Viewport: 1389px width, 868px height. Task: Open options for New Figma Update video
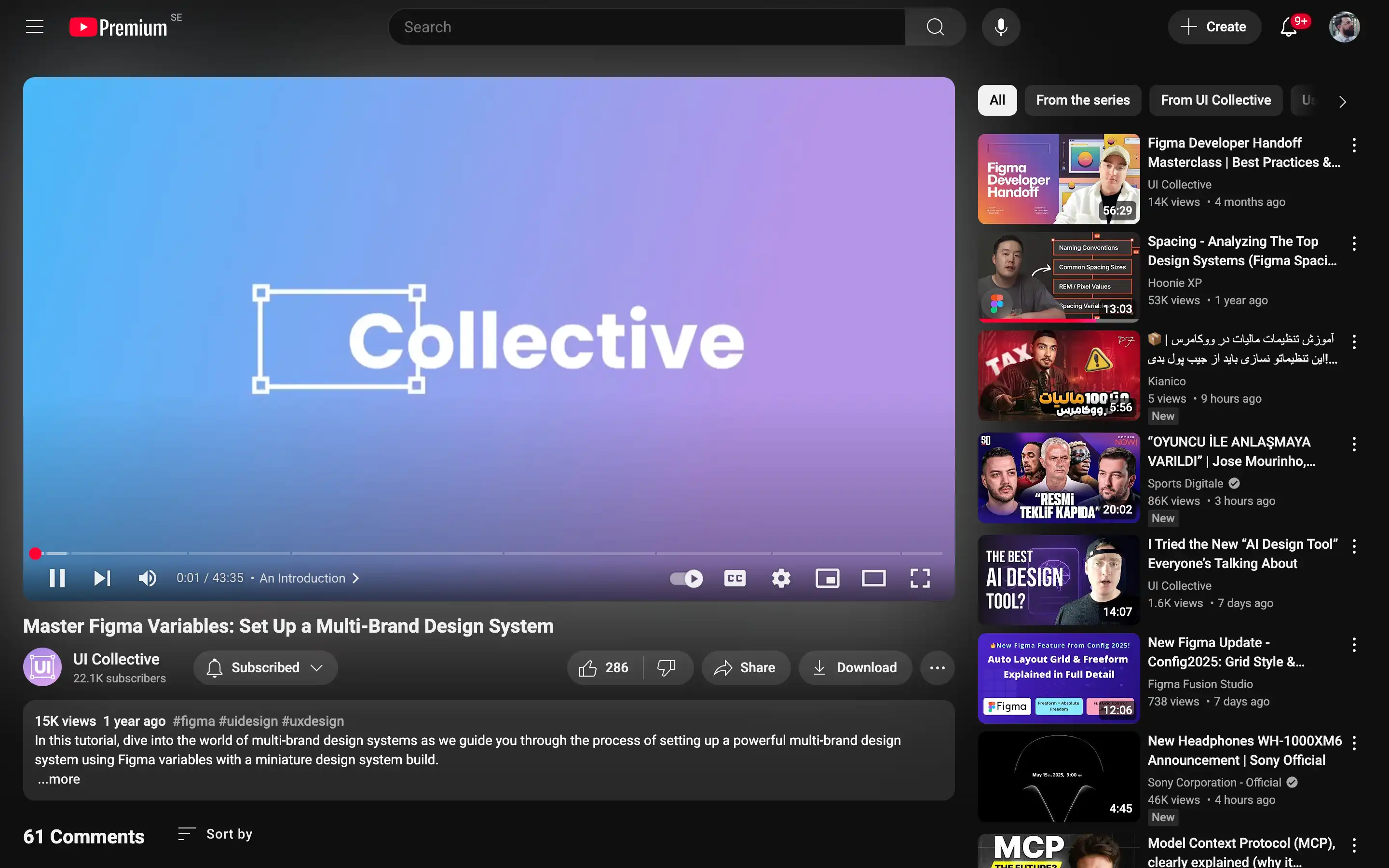pyautogui.click(x=1354, y=645)
